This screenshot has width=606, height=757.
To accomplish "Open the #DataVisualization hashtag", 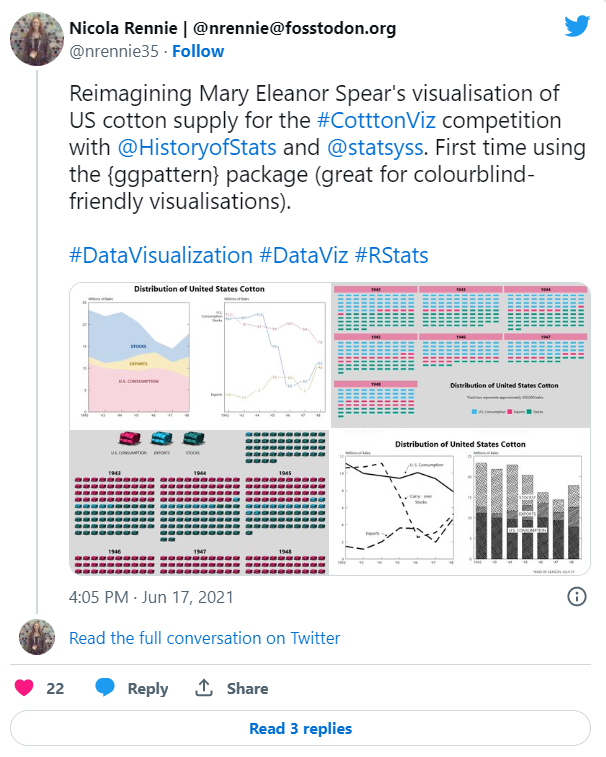I will point(161,255).
